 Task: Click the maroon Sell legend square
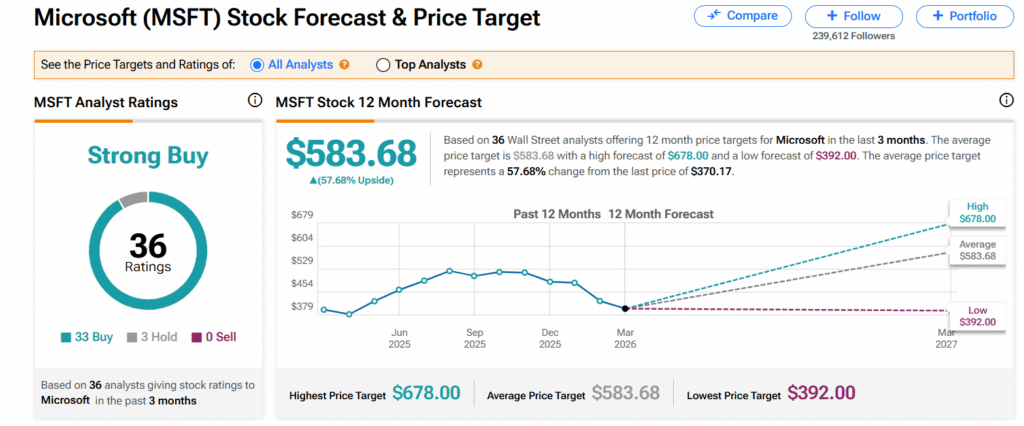197,338
